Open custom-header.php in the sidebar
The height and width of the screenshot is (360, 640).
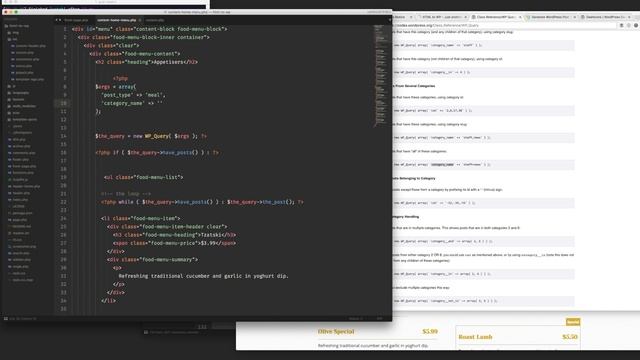tap(29, 46)
